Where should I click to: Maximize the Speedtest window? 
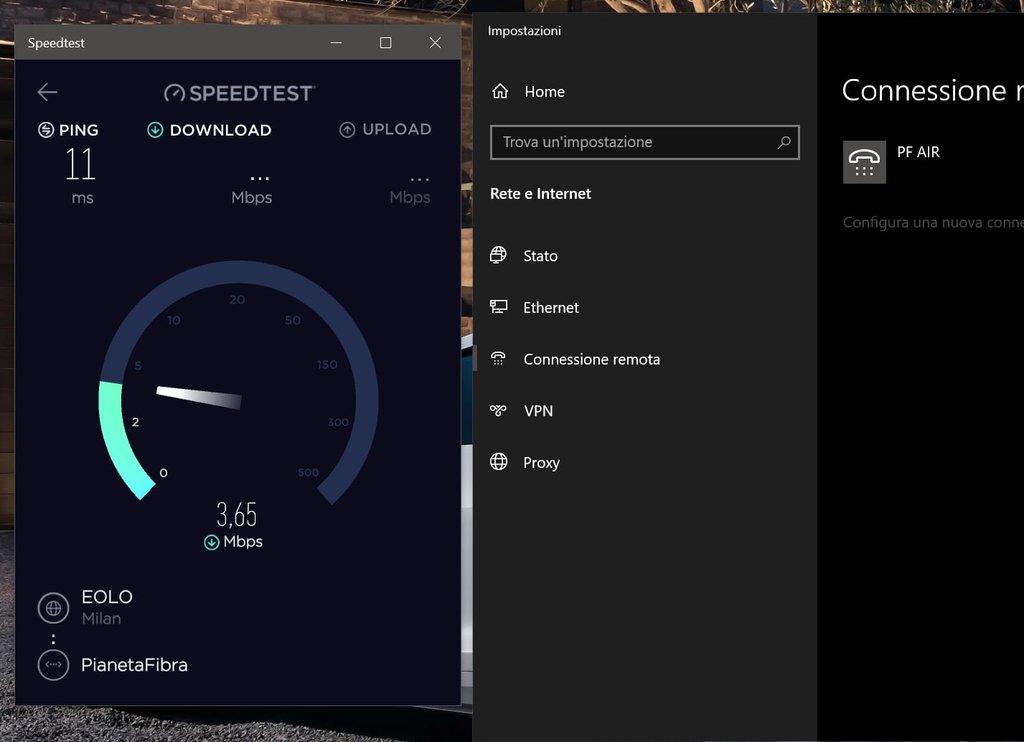(x=386, y=43)
